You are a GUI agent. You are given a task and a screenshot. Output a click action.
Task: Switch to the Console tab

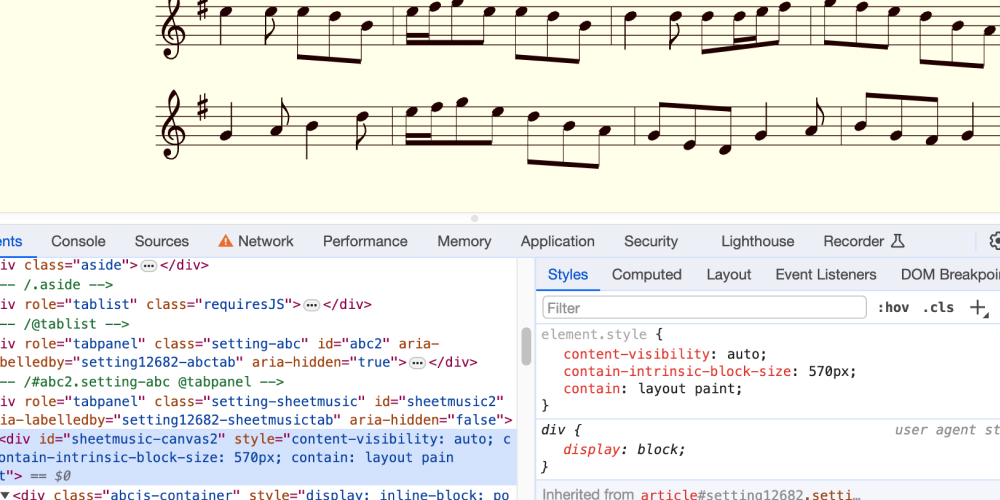point(78,241)
